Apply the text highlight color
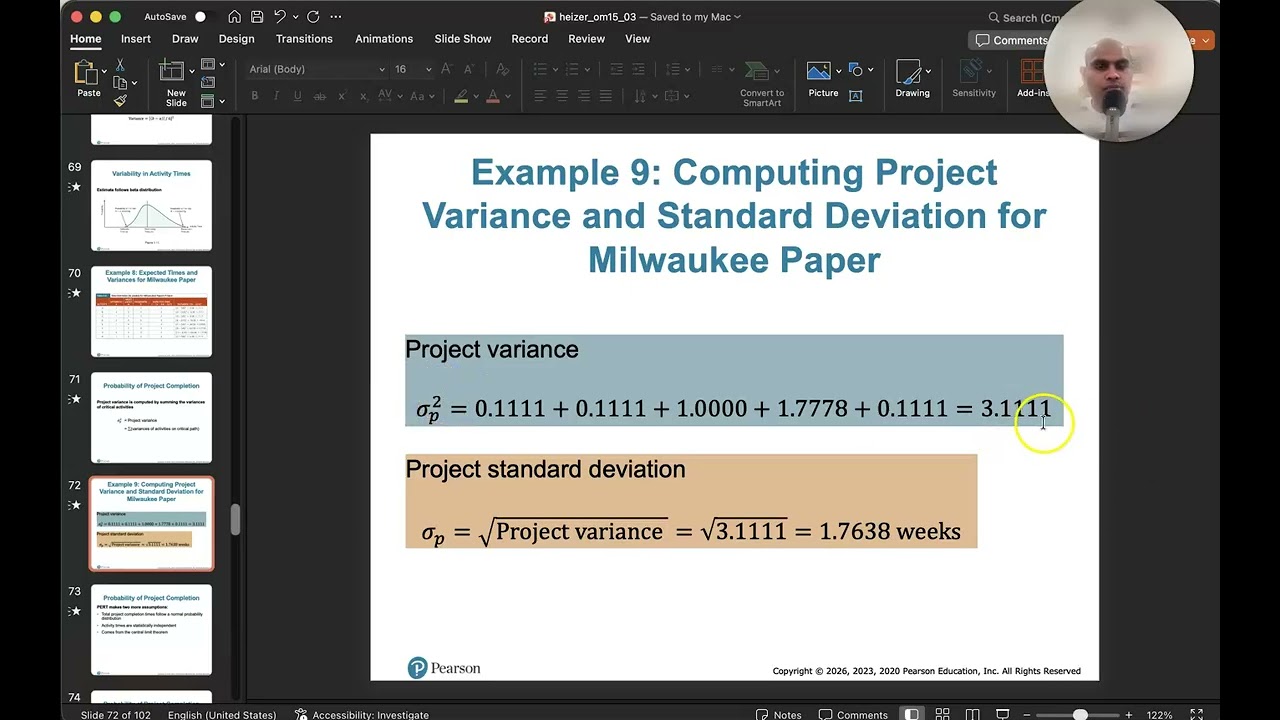This screenshot has width=1280, height=720. (461, 96)
